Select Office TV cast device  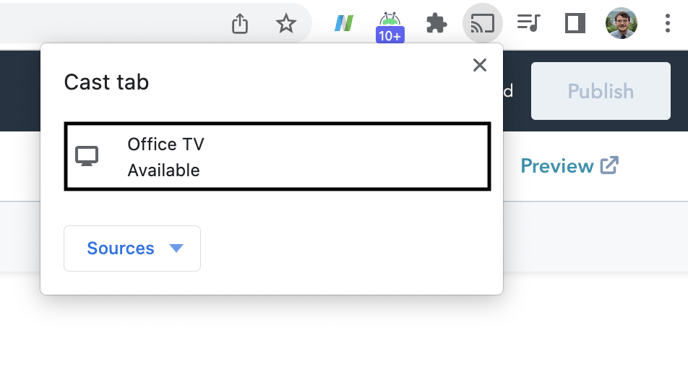[277, 157]
